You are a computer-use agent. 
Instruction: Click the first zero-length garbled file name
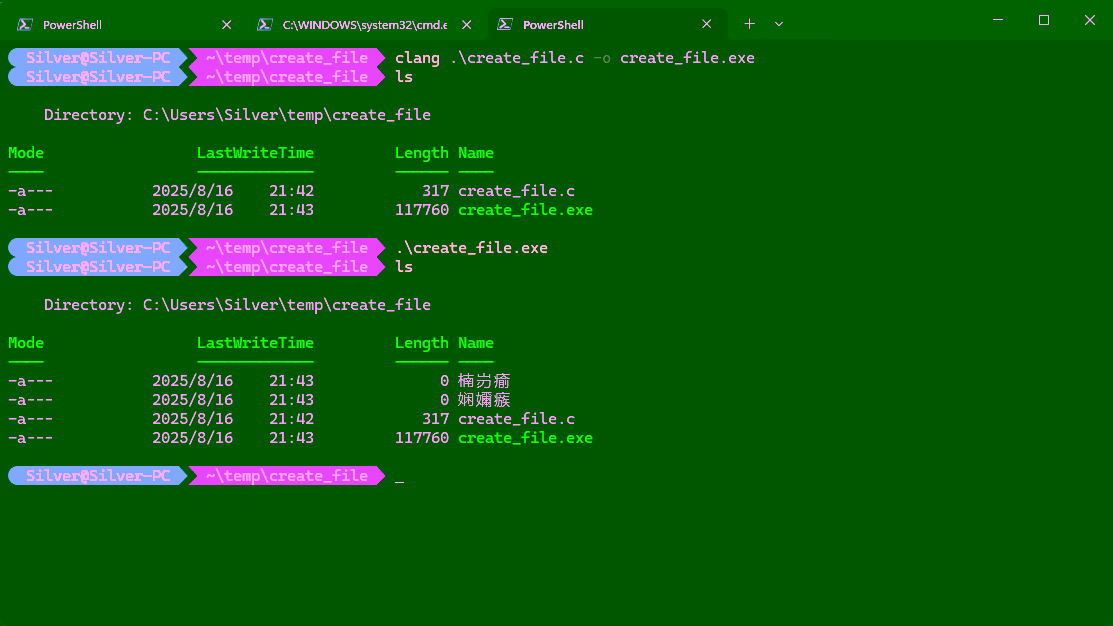(x=484, y=381)
